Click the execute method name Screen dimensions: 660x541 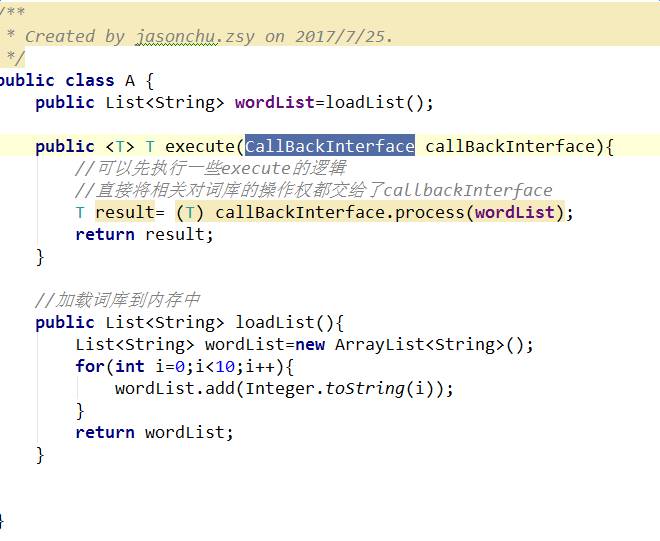click(x=200, y=146)
